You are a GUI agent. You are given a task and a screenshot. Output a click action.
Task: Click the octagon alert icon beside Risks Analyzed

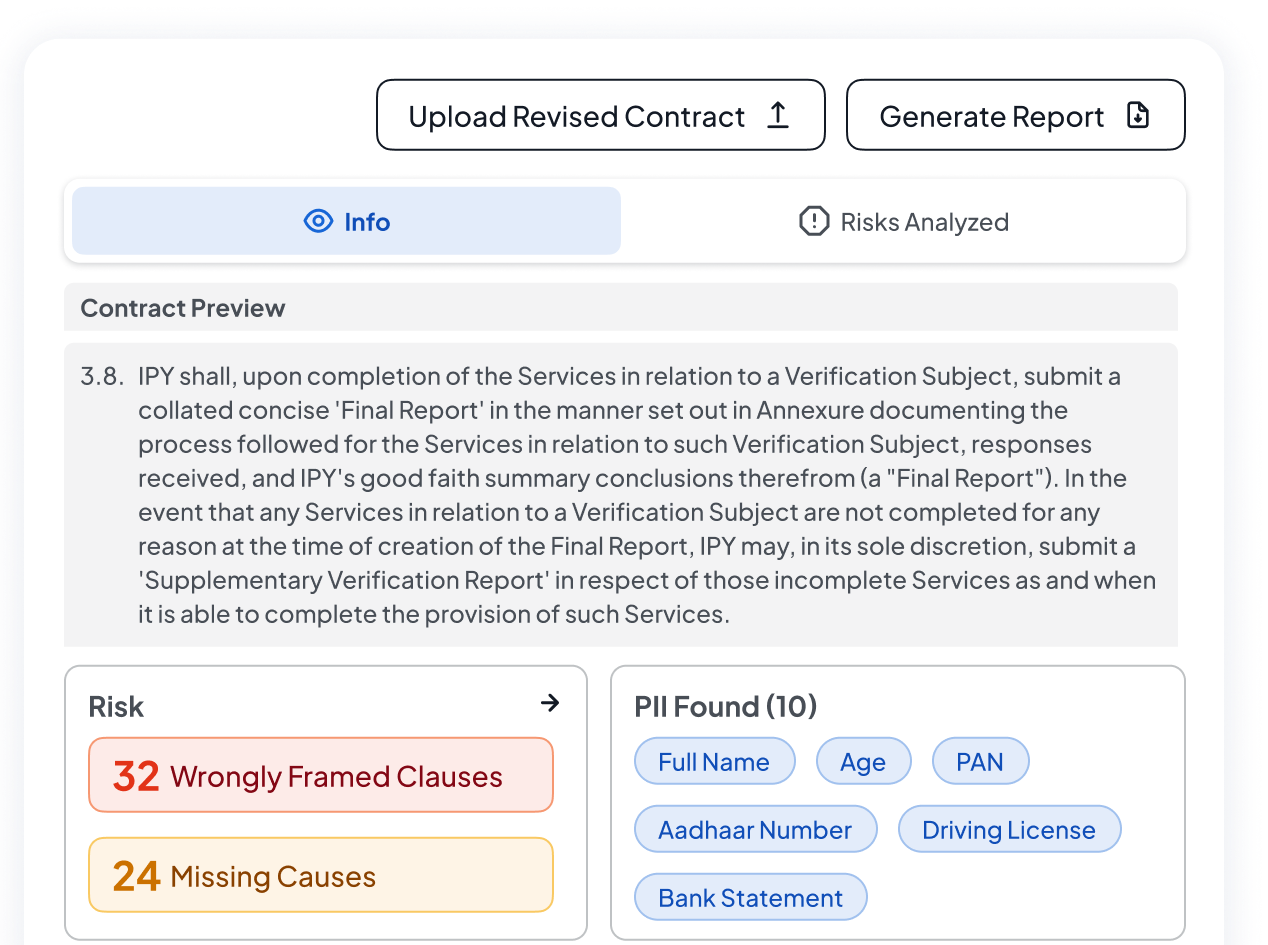pos(814,221)
